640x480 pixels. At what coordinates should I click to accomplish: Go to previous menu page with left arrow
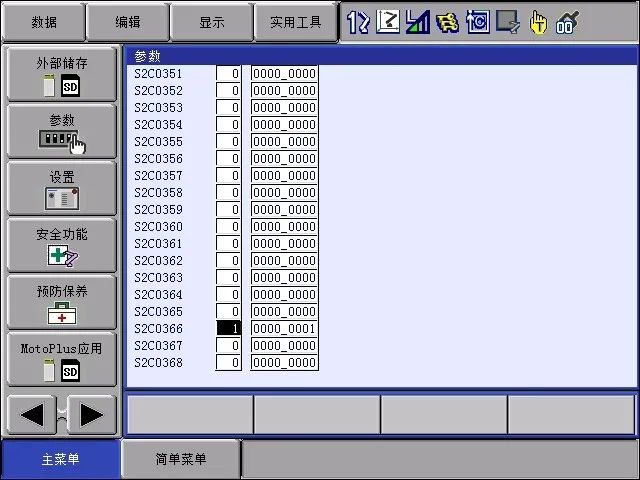click(x=33, y=414)
